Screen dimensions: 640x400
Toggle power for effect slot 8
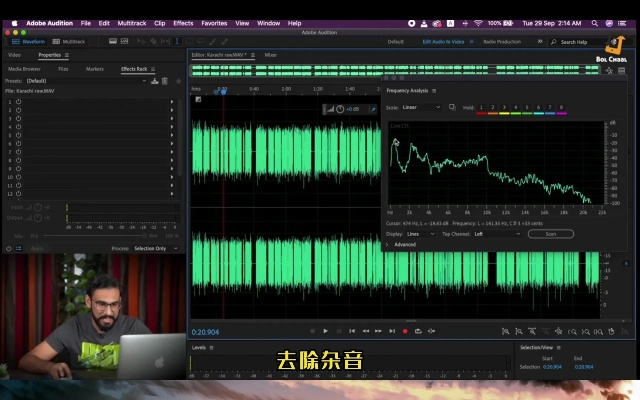pyautogui.click(x=18, y=160)
